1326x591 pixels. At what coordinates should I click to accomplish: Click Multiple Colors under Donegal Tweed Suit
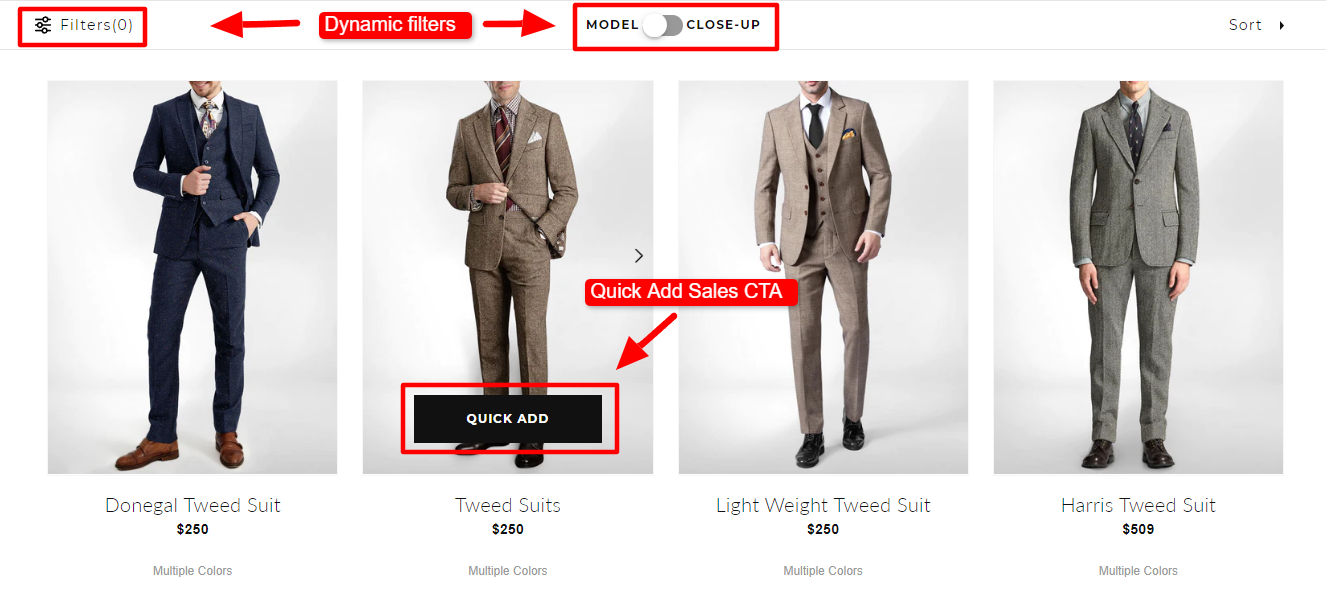click(x=192, y=571)
